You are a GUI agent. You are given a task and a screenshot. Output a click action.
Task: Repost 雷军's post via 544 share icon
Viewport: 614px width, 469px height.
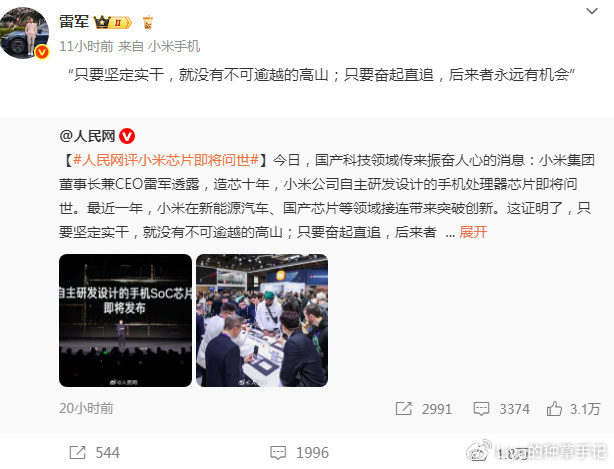tap(77, 453)
